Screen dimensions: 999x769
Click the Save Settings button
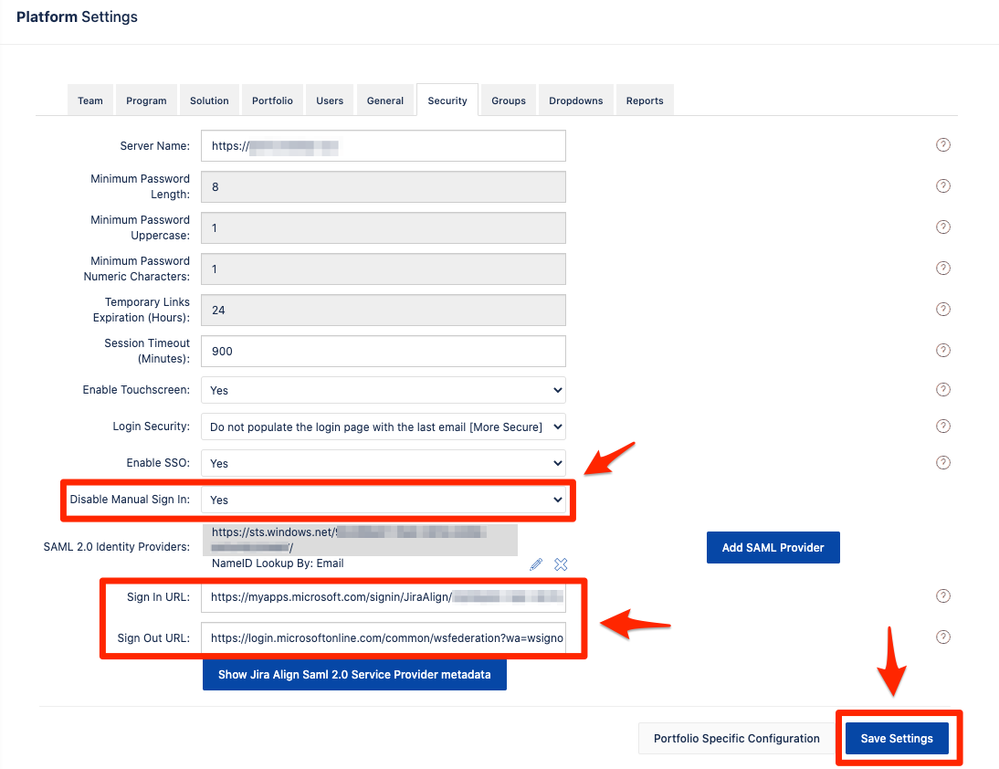[896, 738]
